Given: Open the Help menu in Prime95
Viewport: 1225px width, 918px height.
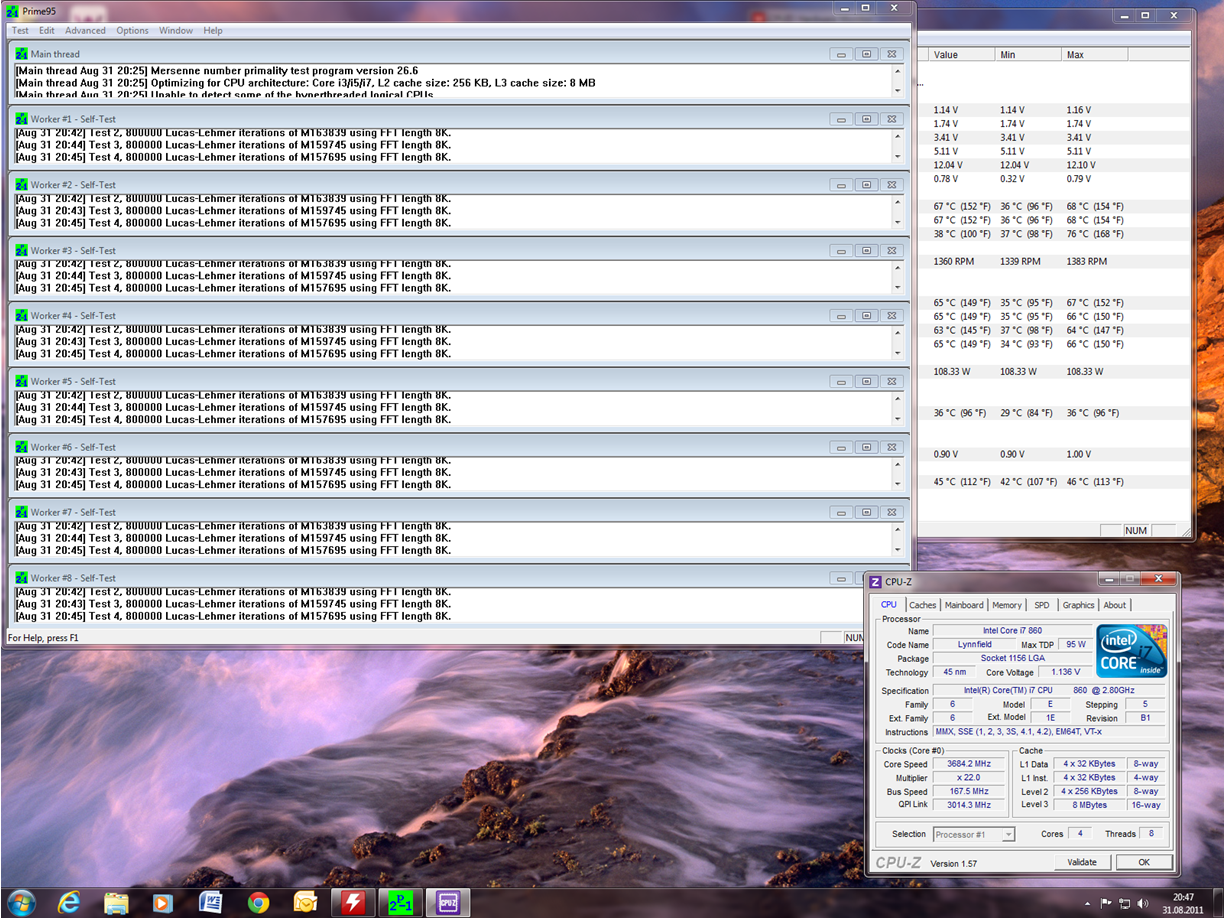Looking at the screenshot, I should click(213, 31).
